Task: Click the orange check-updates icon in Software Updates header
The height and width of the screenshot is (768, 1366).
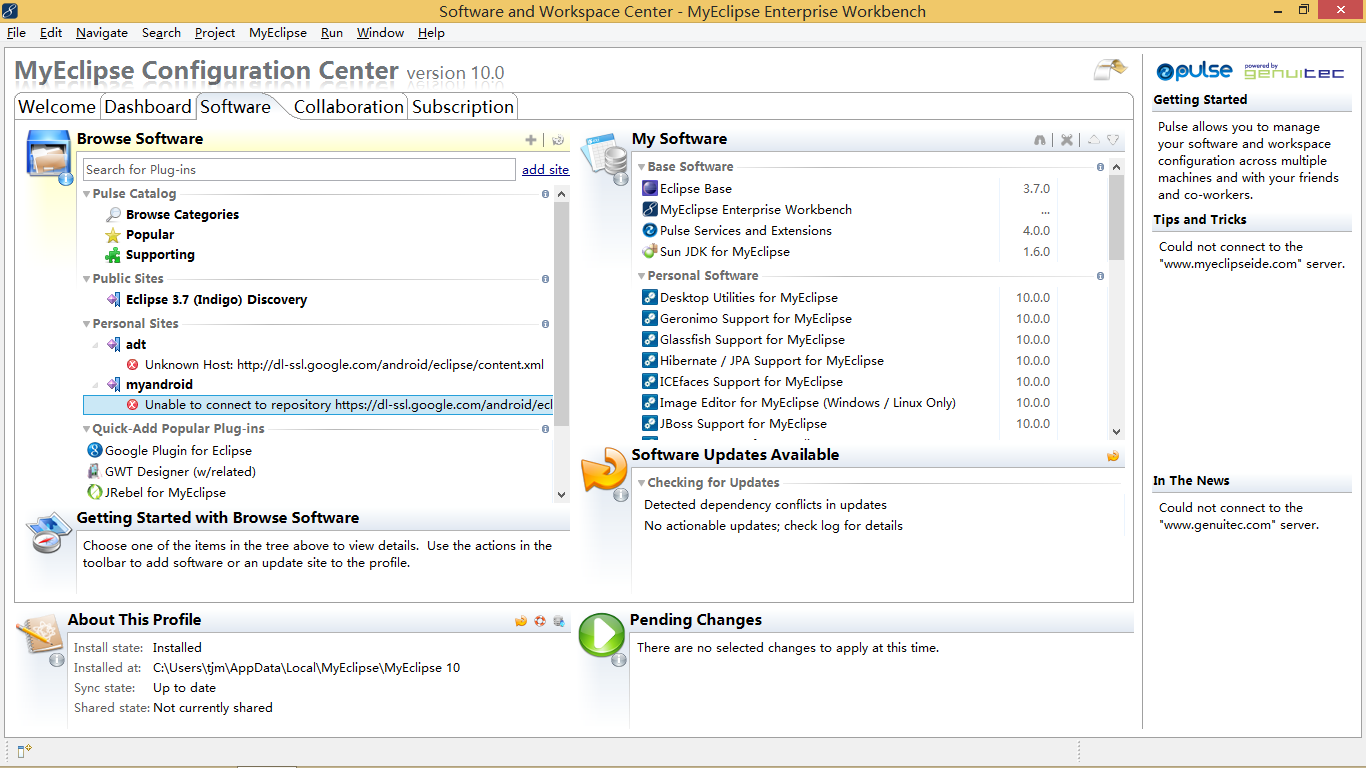Action: [1113, 456]
